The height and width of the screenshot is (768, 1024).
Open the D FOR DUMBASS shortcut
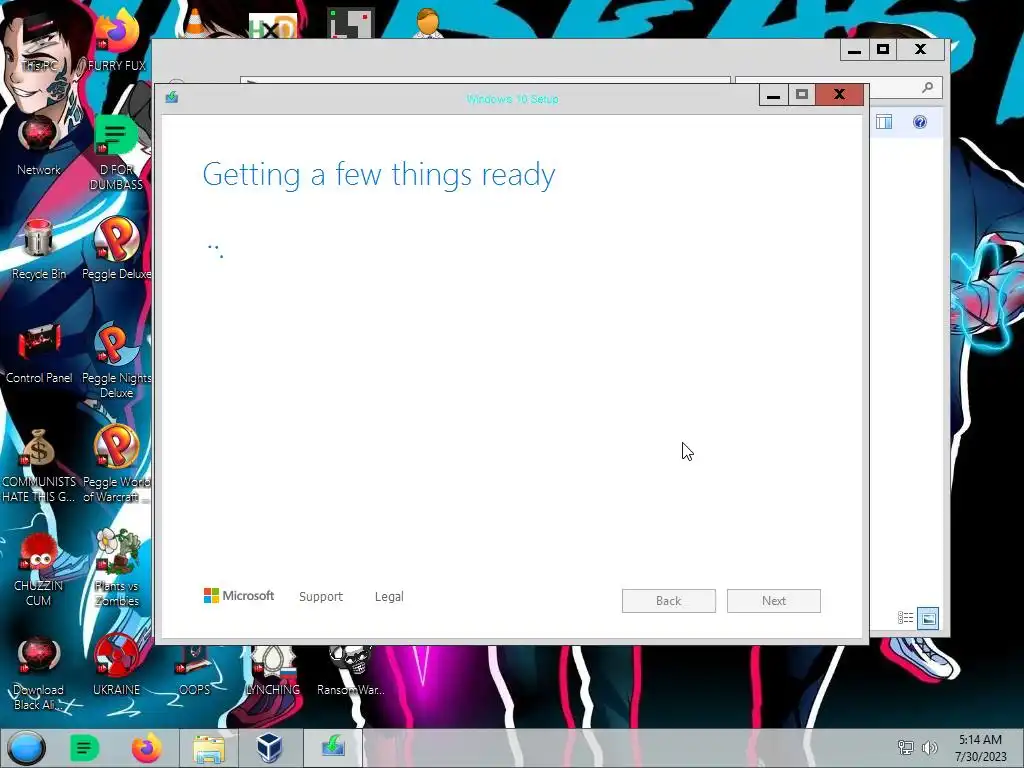(116, 152)
